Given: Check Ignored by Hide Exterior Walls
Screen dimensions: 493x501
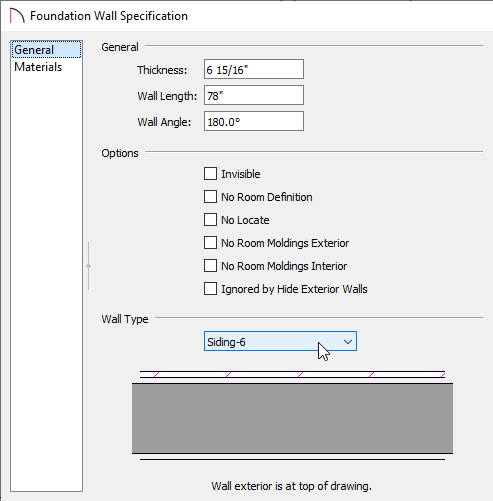Looking at the screenshot, I should point(210,289).
